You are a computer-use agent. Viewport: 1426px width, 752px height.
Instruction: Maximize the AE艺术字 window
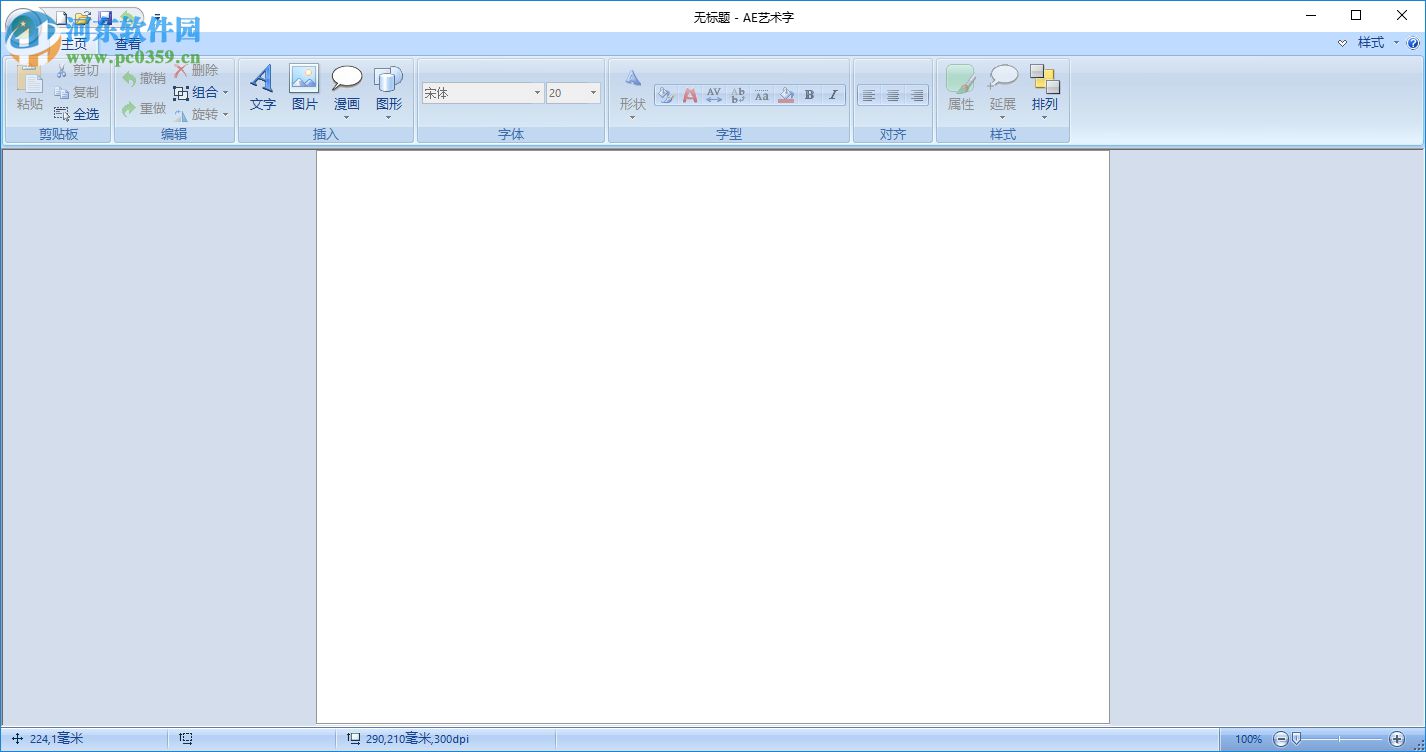(1356, 15)
